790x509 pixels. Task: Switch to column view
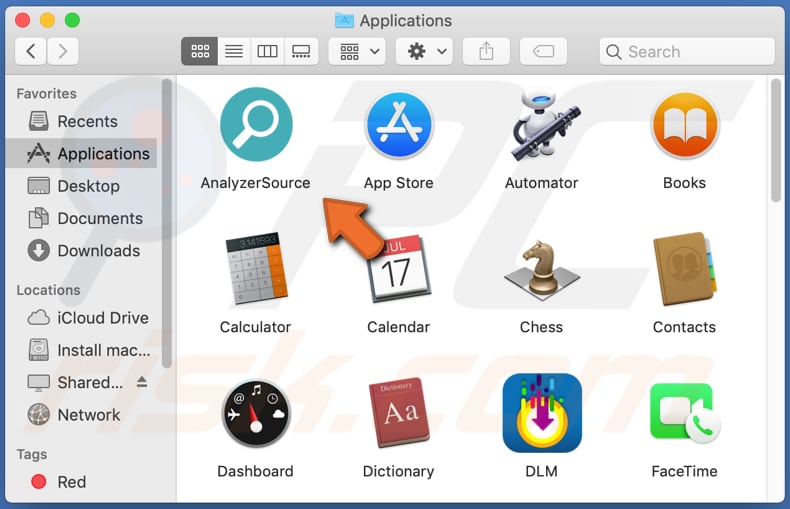pos(267,51)
